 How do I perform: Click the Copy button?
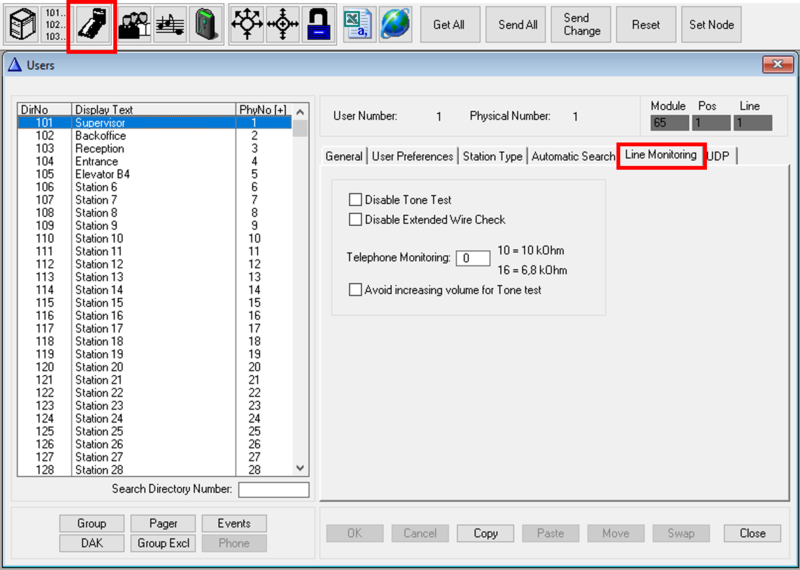point(485,533)
